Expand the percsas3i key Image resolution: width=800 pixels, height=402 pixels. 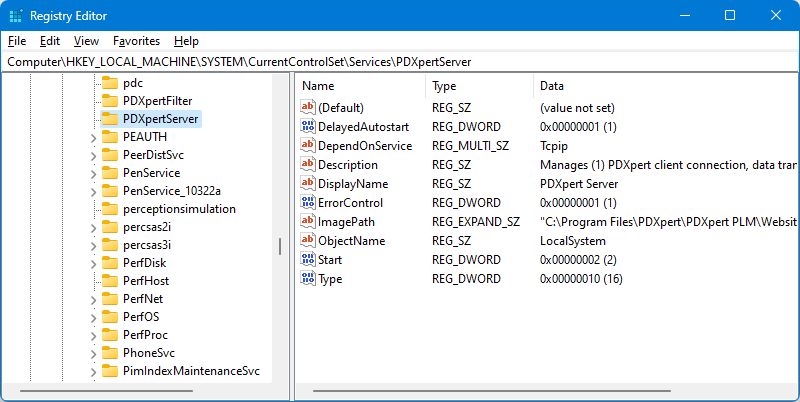93,246
